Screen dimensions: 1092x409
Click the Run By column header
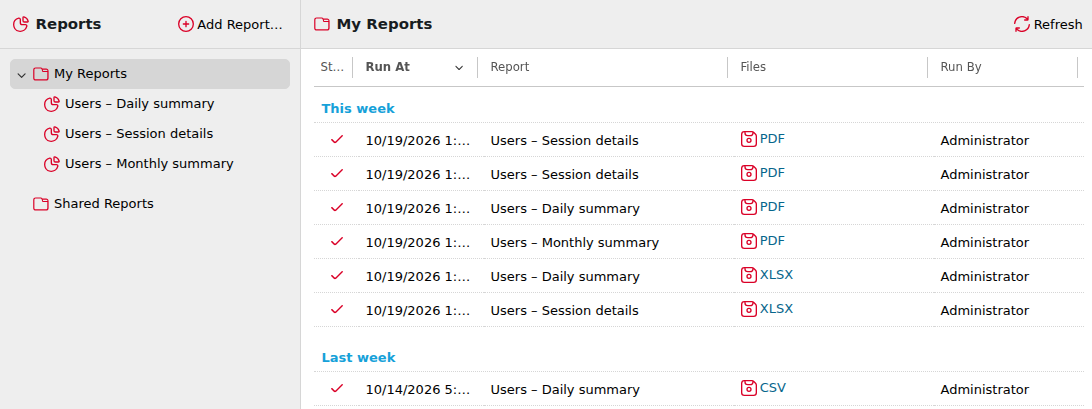tap(960, 67)
